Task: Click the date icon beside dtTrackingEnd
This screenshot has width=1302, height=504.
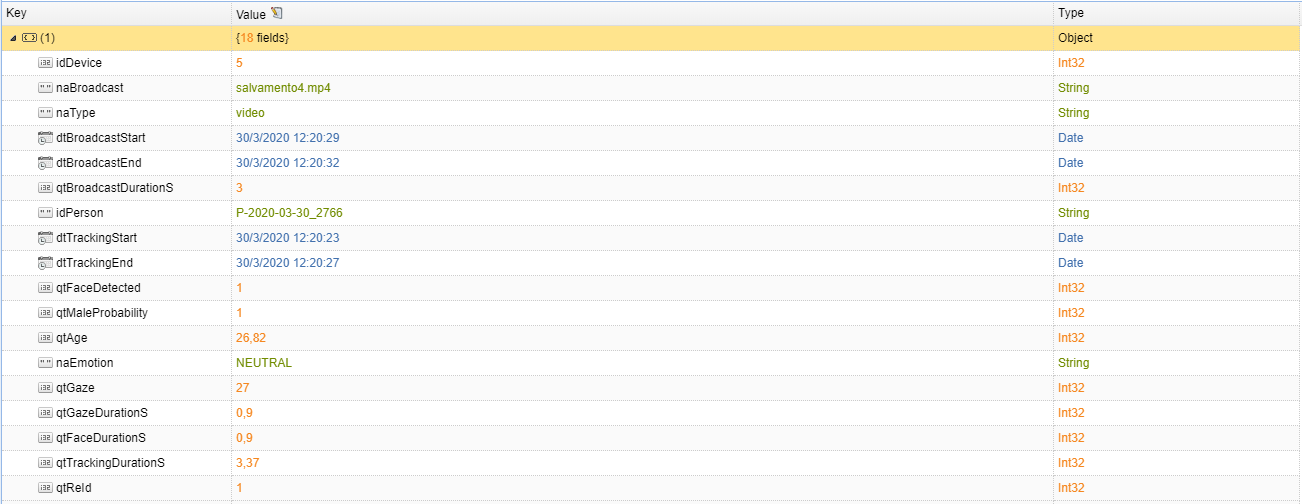Action: [x=45, y=263]
